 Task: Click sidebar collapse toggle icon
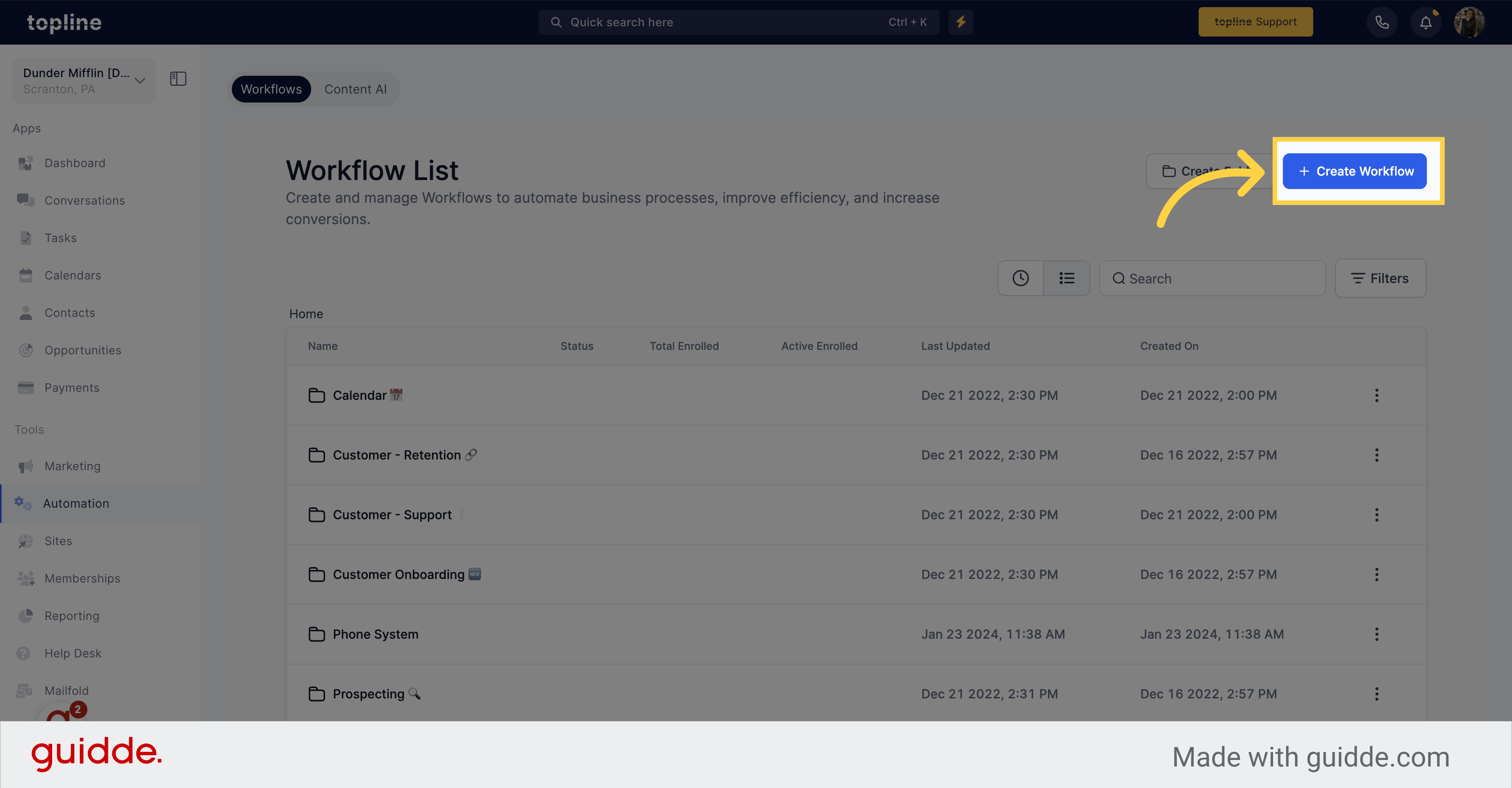click(x=178, y=79)
